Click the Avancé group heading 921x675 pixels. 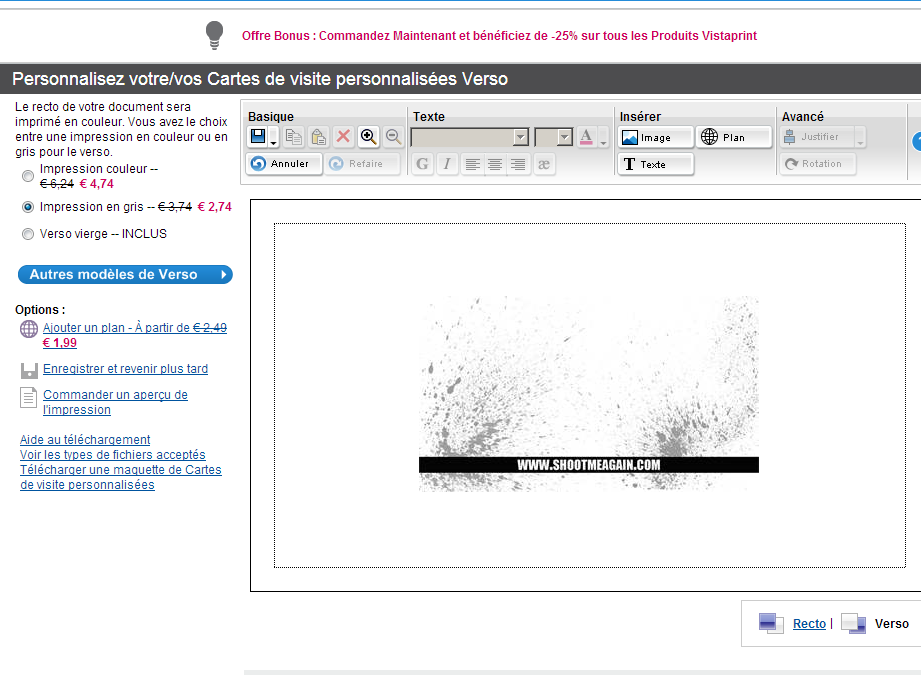point(803,117)
